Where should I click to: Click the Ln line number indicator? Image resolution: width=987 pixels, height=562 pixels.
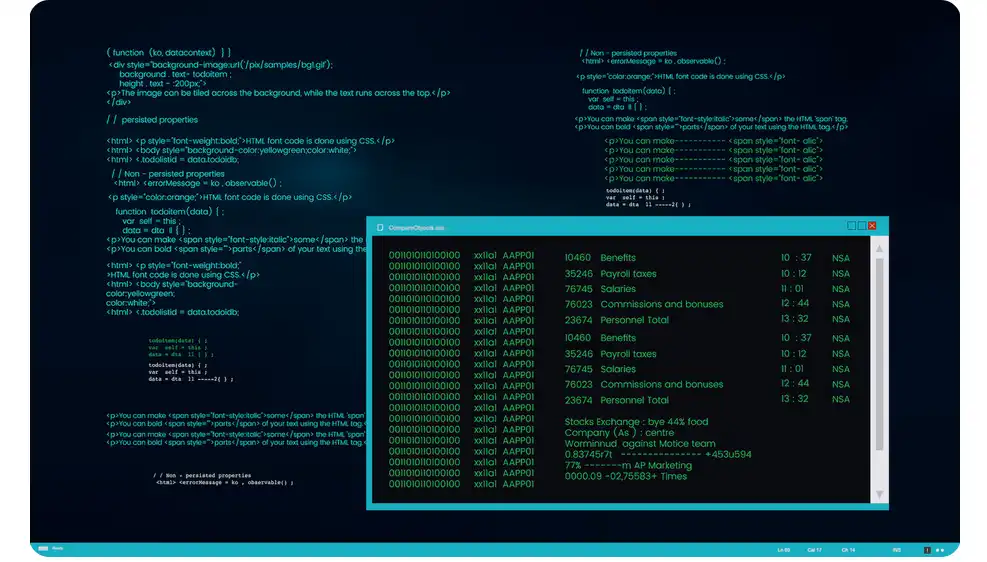(783, 549)
